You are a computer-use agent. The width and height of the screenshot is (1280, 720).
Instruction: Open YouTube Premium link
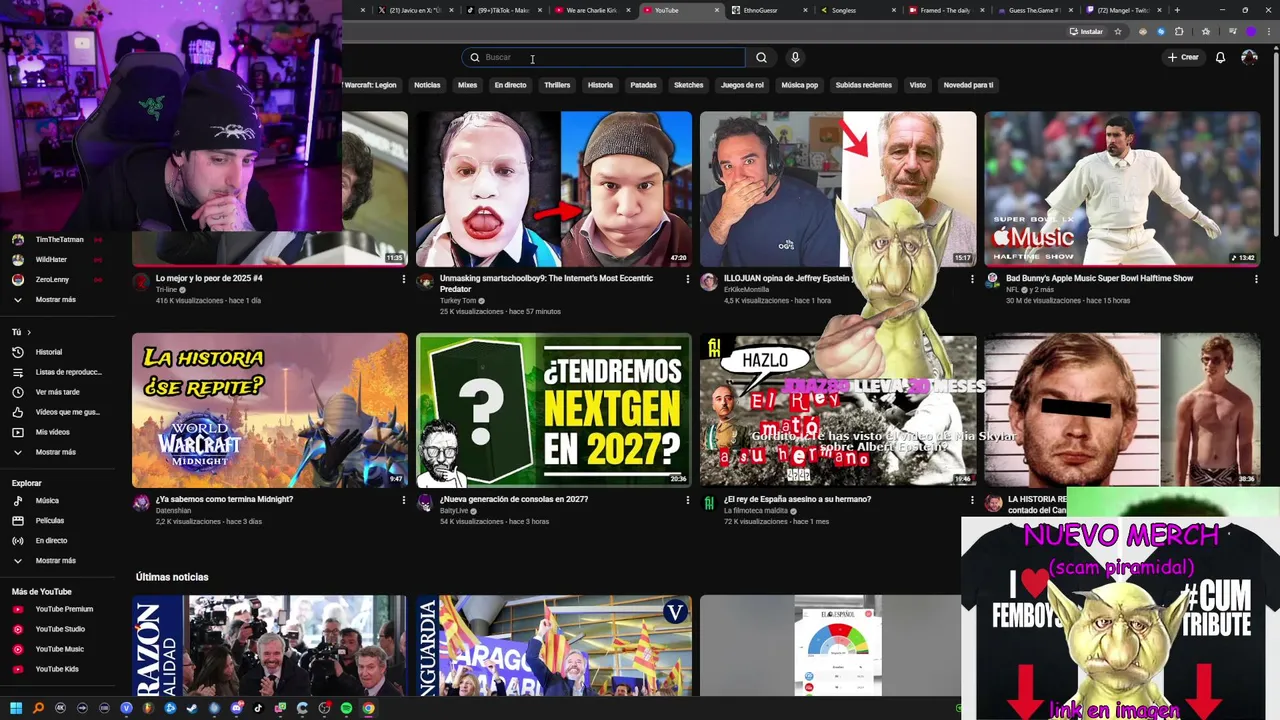click(55, 609)
